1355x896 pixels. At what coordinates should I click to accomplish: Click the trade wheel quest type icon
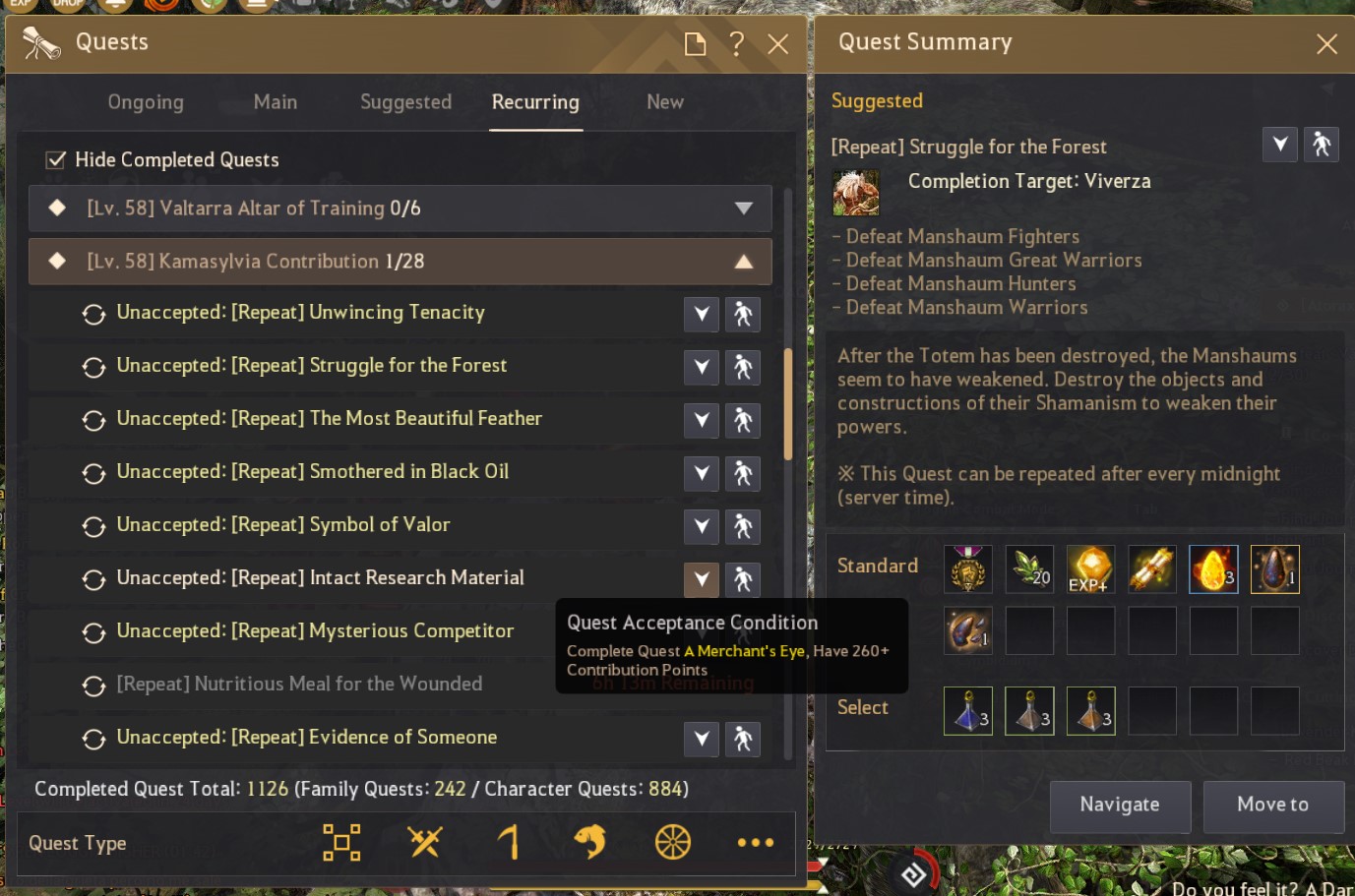click(673, 842)
